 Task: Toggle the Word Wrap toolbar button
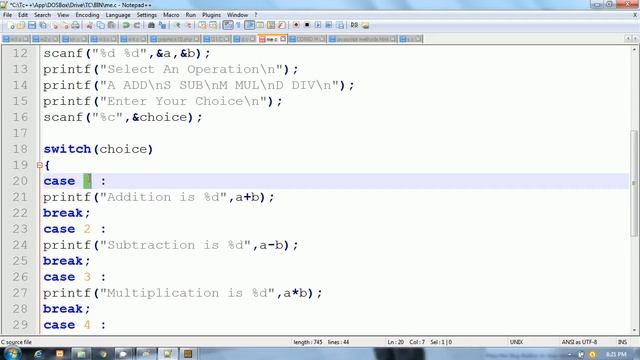click(x=228, y=25)
